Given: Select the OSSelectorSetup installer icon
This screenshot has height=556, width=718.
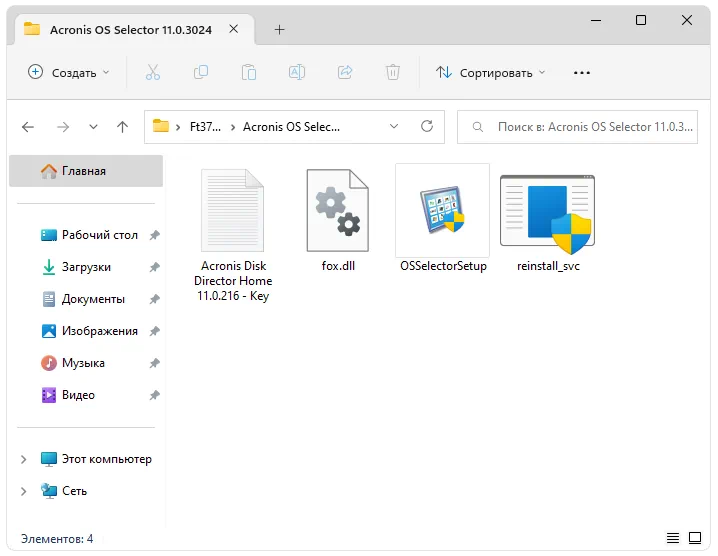Looking at the screenshot, I should pyautogui.click(x=442, y=210).
